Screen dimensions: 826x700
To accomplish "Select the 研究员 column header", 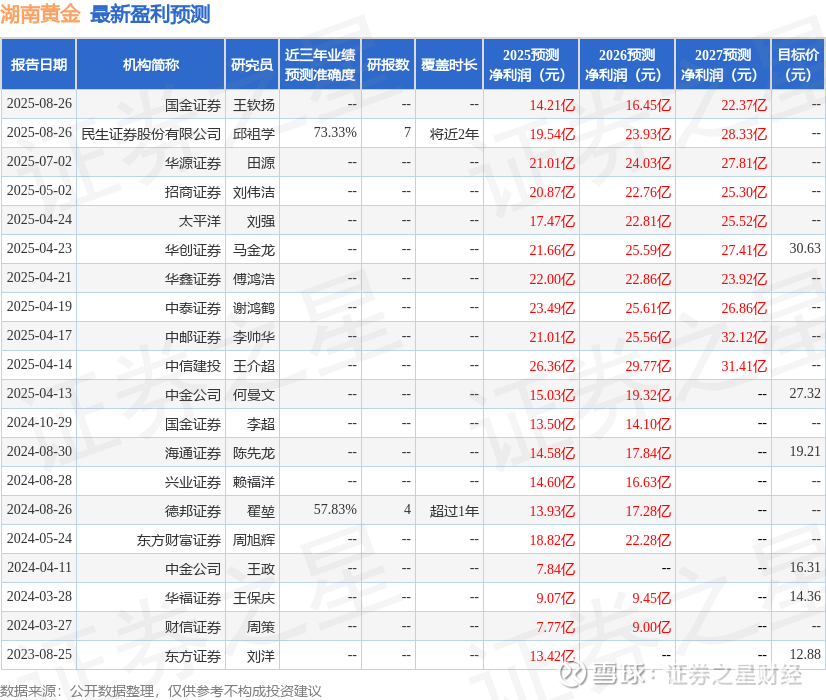I will tap(252, 64).
